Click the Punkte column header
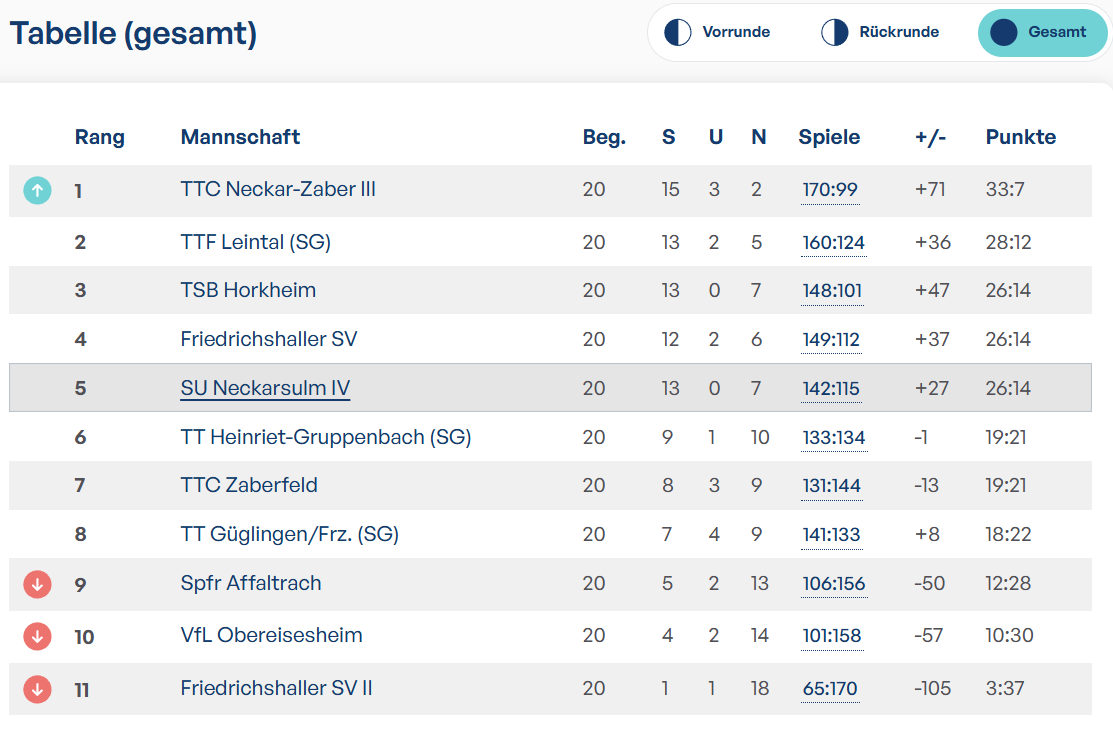1113x732 pixels. tap(1021, 137)
